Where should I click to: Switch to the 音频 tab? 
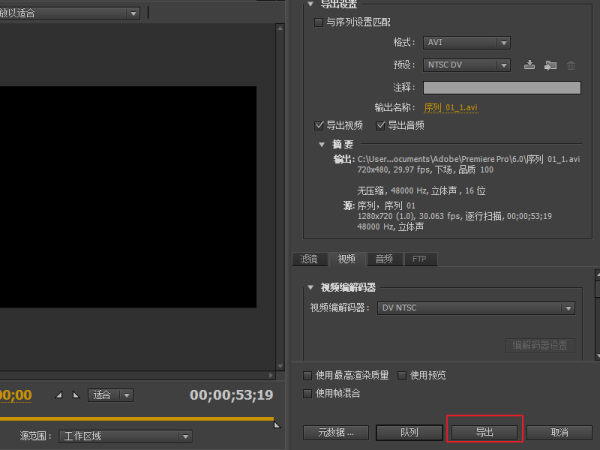(383, 259)
